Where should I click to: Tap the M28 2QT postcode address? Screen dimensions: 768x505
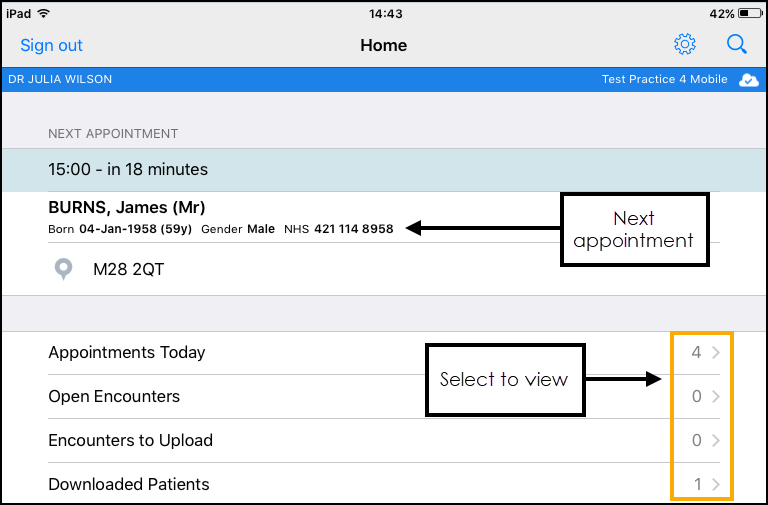tap(128, 268)
